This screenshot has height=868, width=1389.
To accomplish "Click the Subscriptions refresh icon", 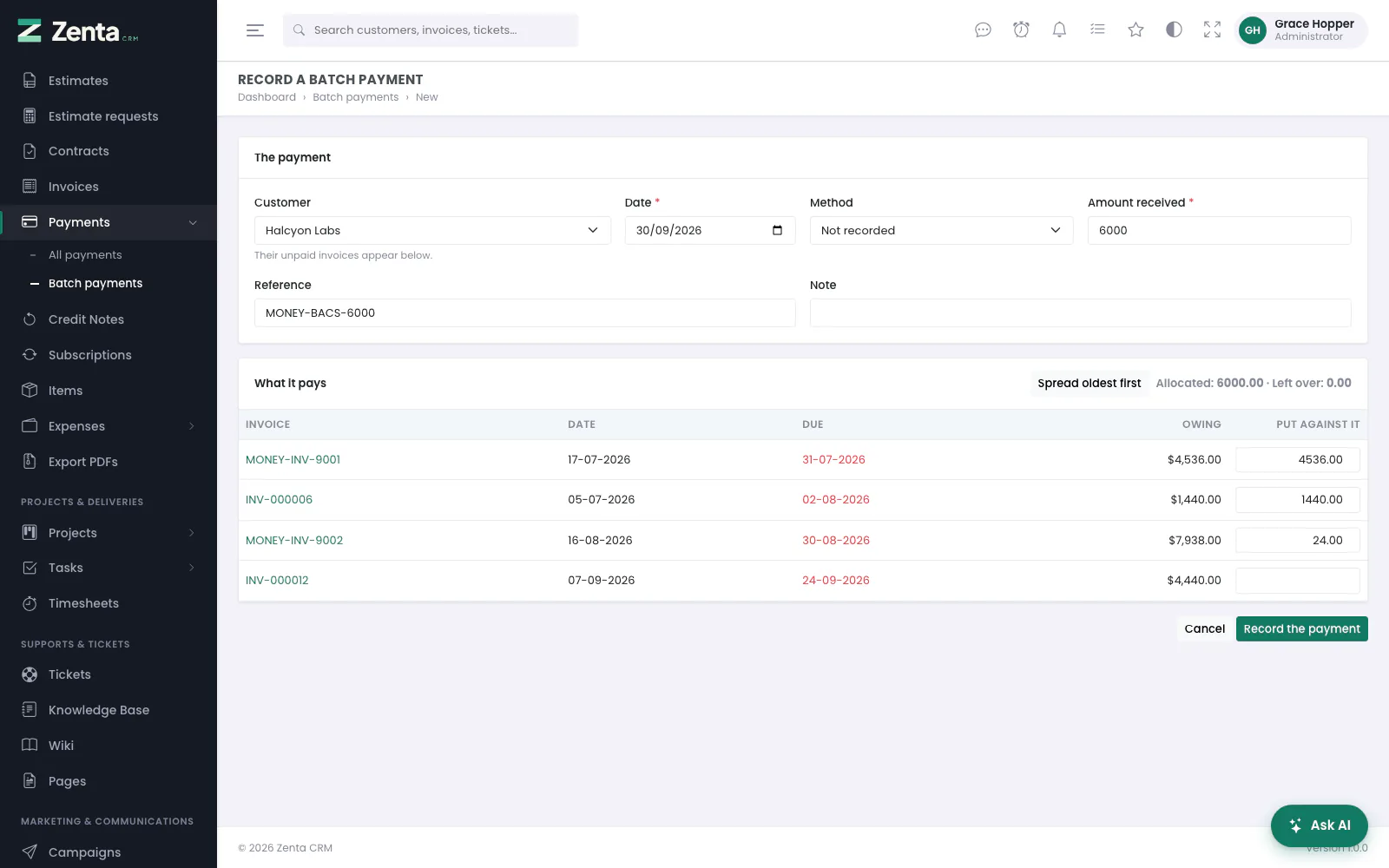I will [x=30, y=355].
